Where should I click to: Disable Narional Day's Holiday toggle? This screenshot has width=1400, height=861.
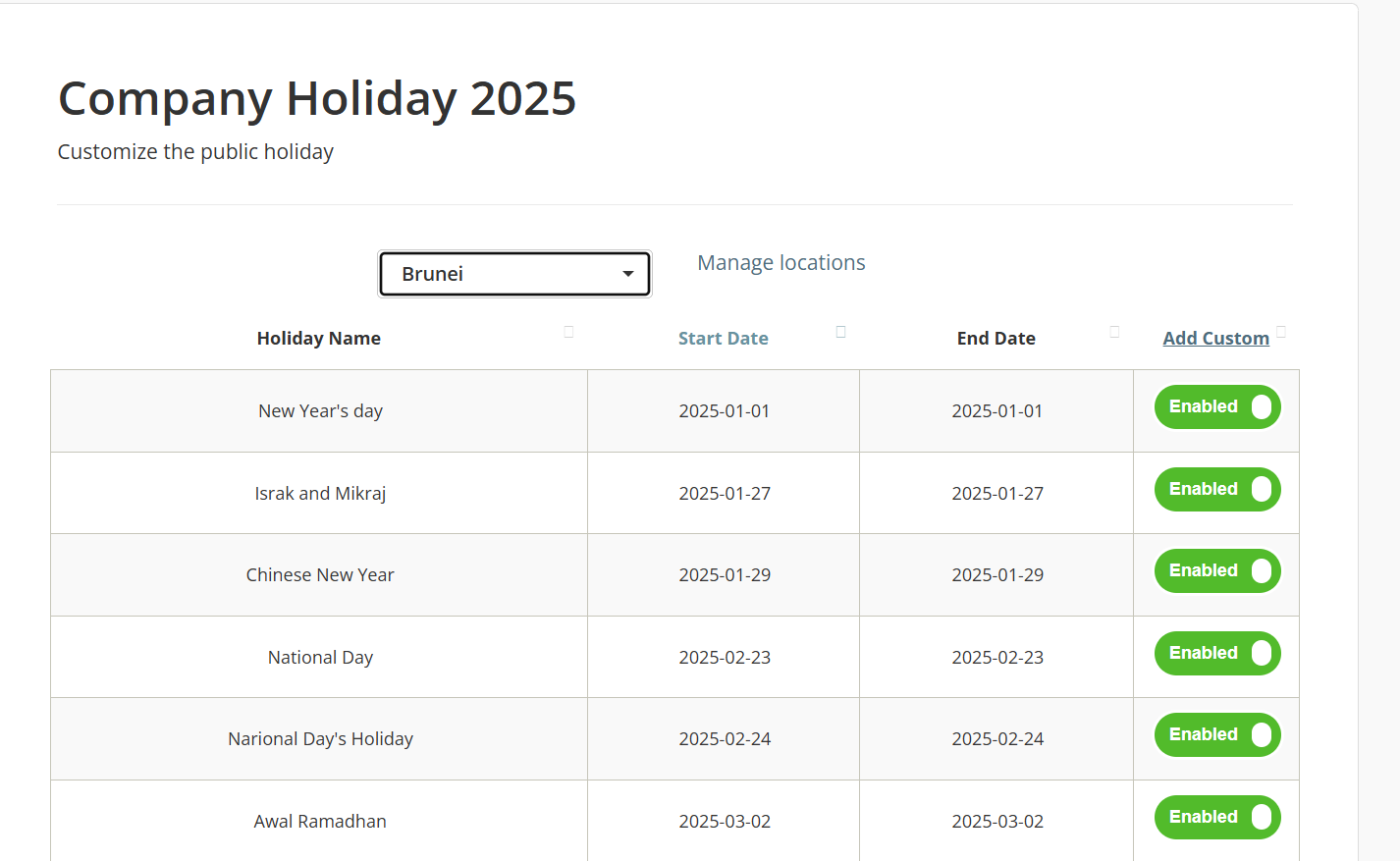[1217, 735]
